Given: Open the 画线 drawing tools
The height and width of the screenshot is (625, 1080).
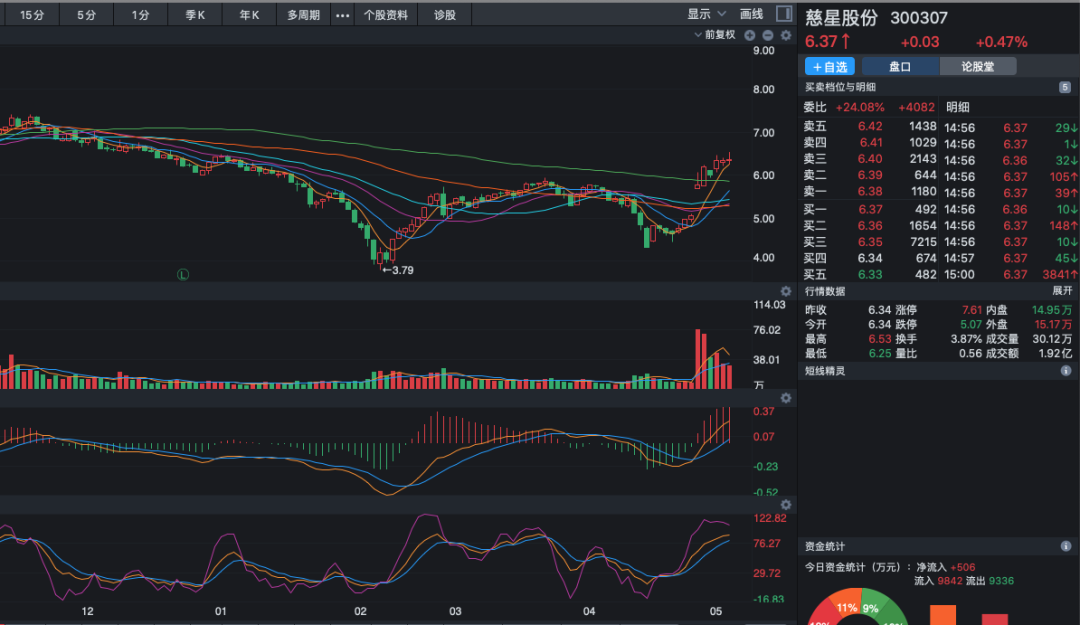Looking at the screenshot, I should [x=751, y=14].
